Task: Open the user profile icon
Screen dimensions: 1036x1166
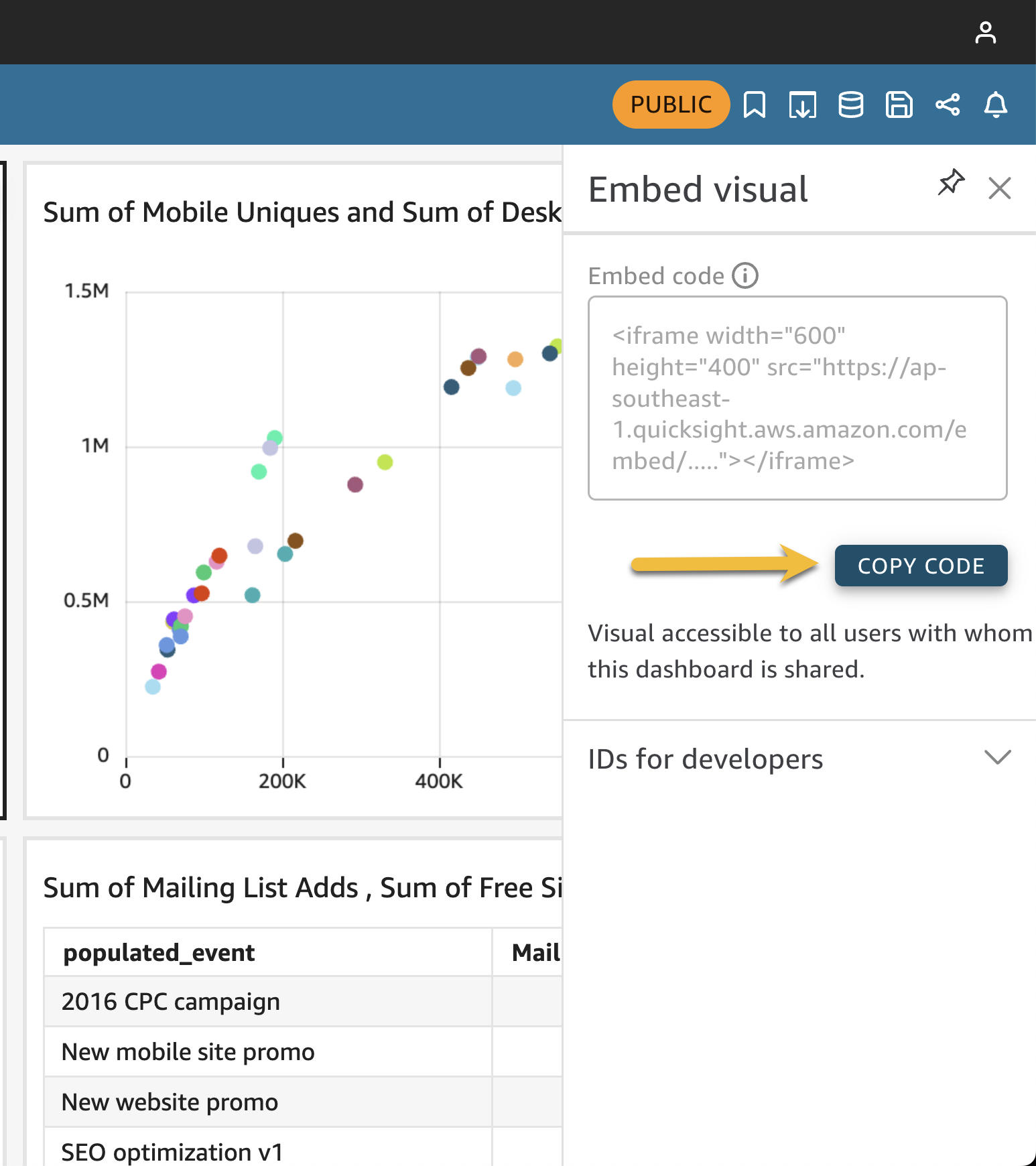Action: (985, 32)
